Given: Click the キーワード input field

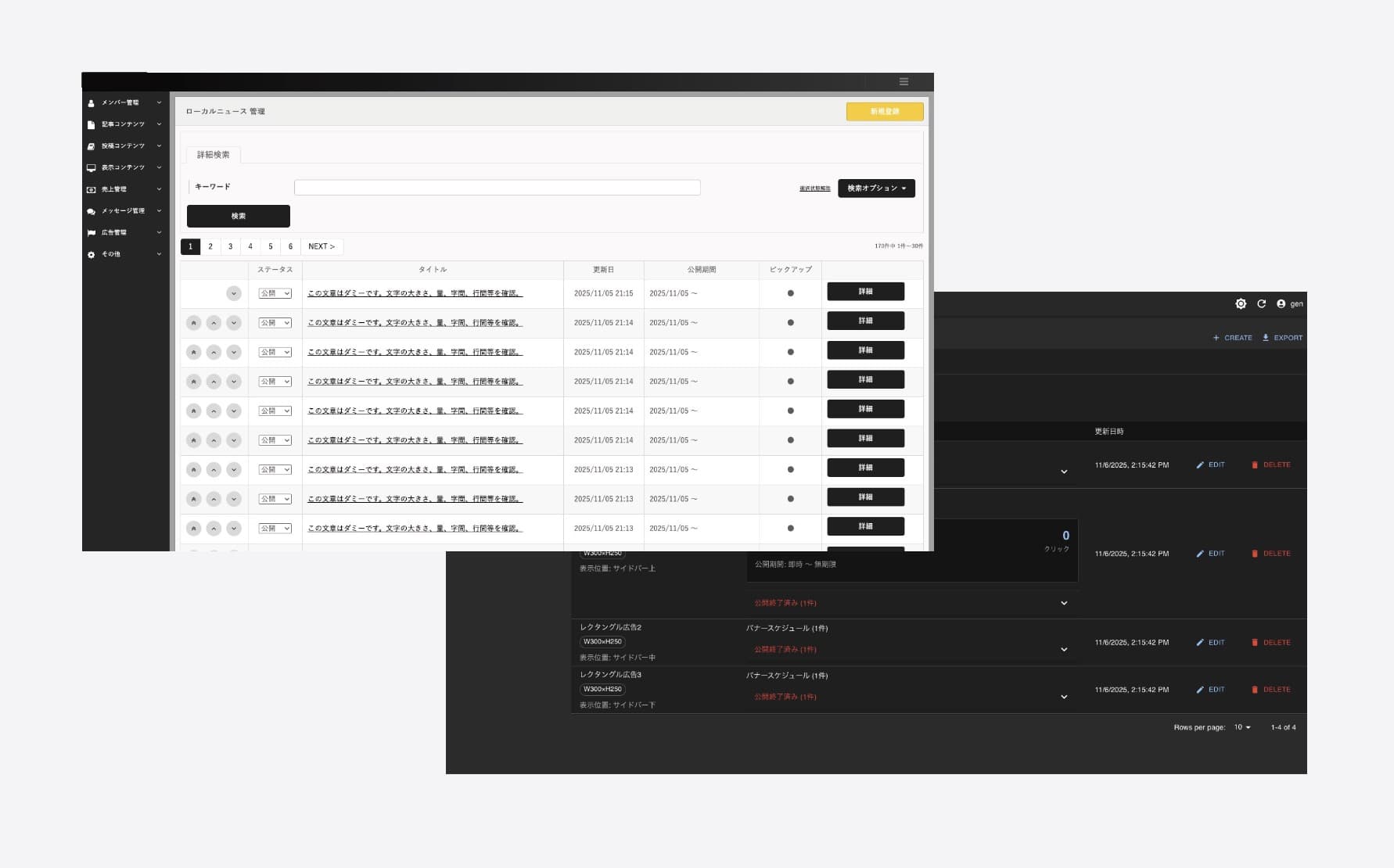Looking at the screenshot, I should (x=497, y=188).
